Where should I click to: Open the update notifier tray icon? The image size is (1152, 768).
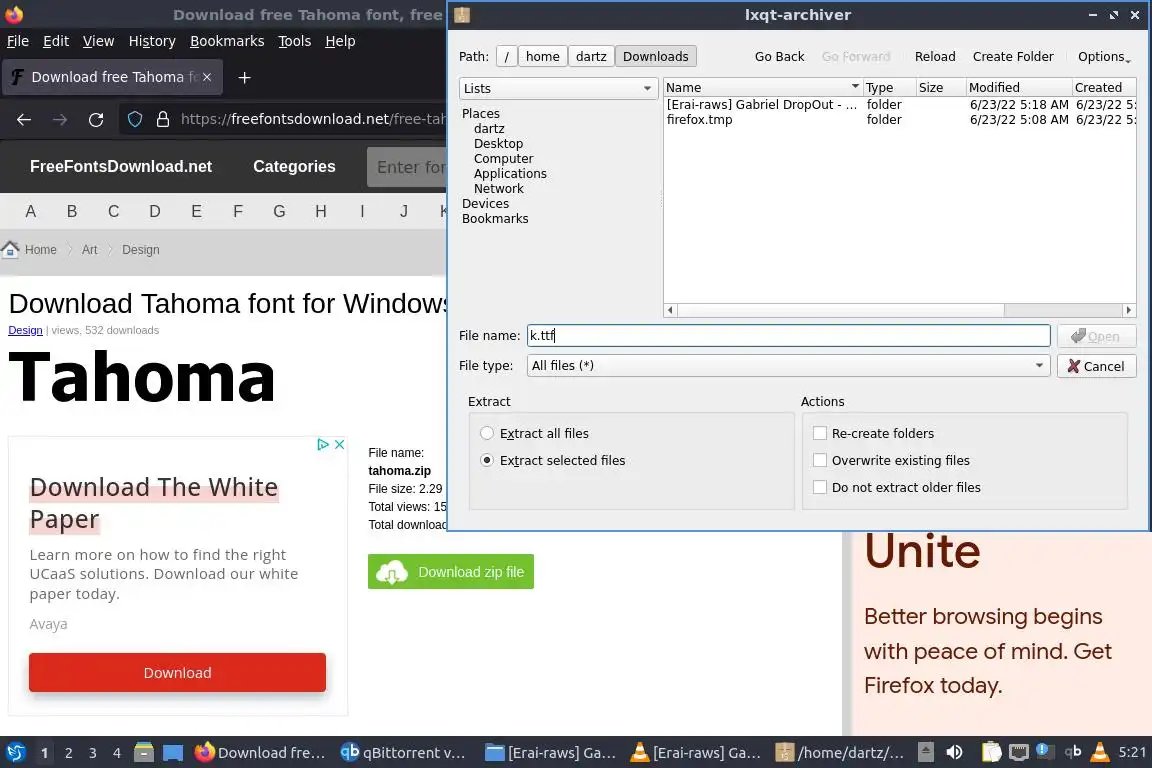pos(1043,750)
